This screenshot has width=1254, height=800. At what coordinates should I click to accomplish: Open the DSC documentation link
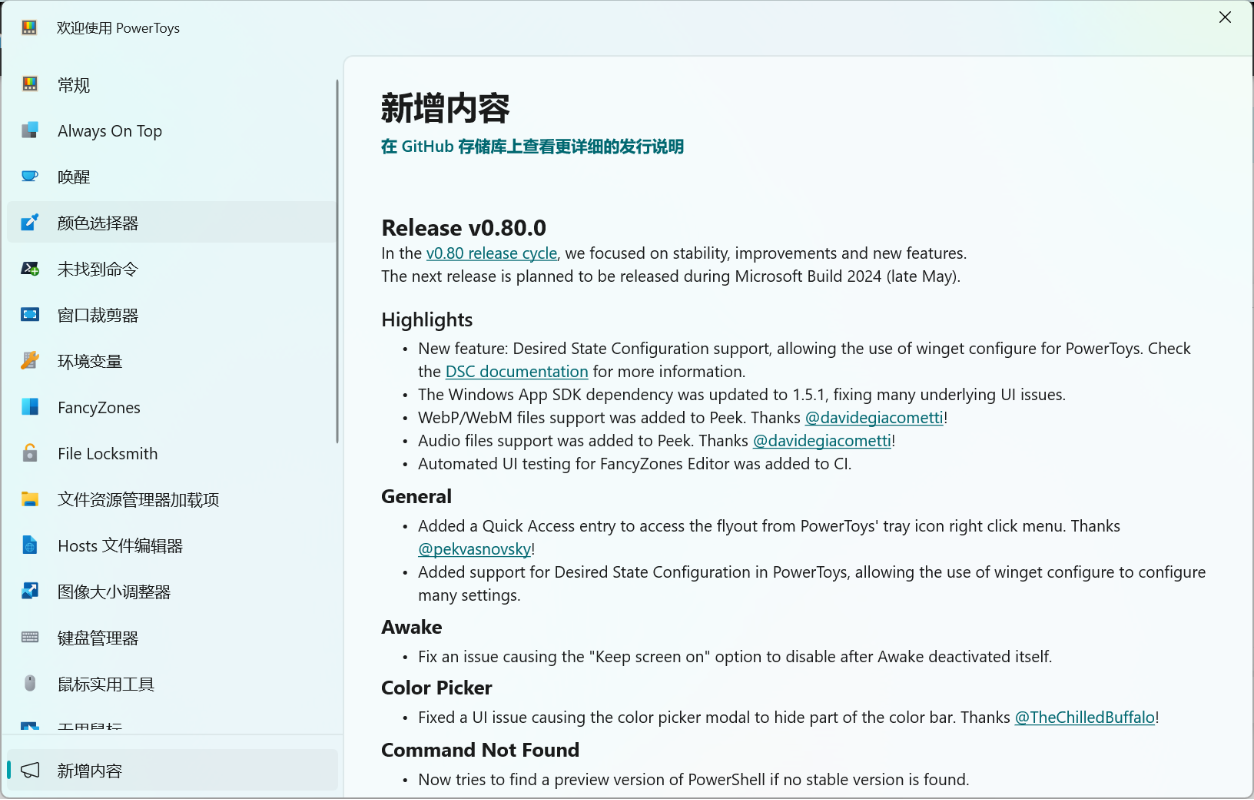pos(517,371)
